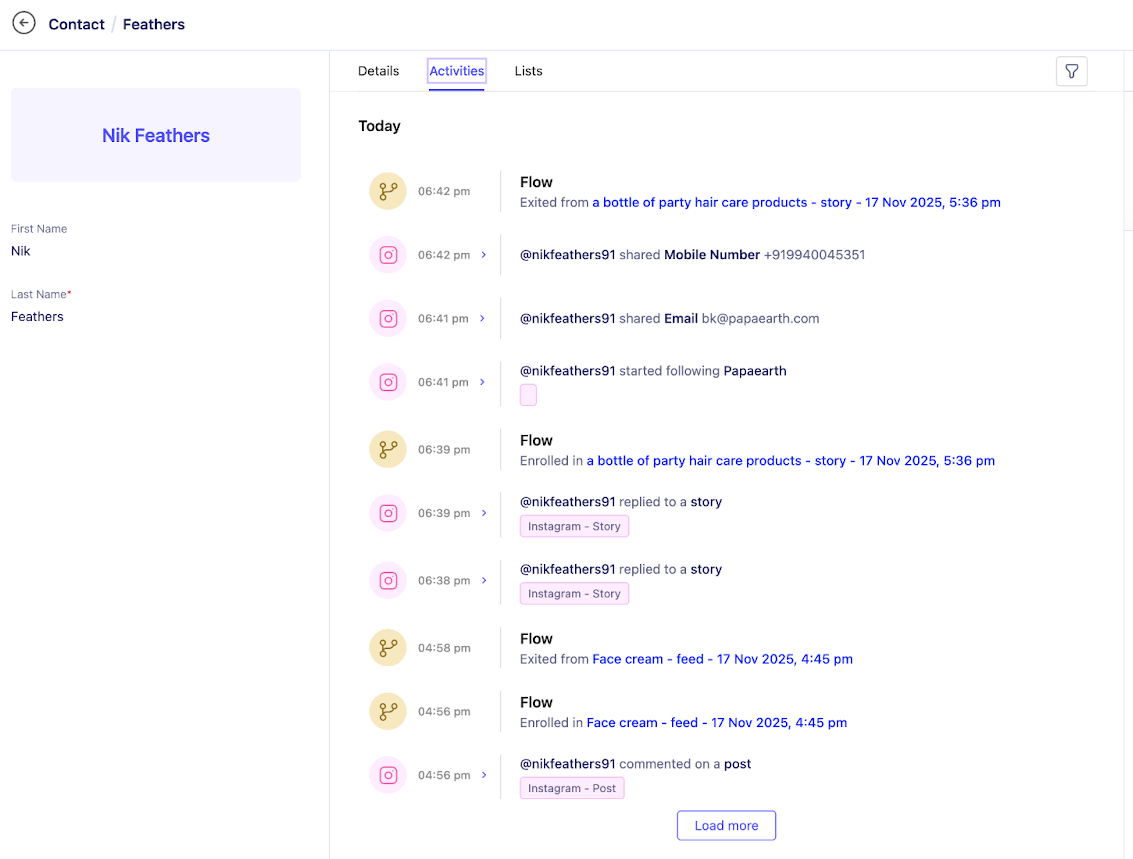Screen dimensions: 1133x859
Task: Click the Contact breadcrumb link
Action: click(76, 24)
